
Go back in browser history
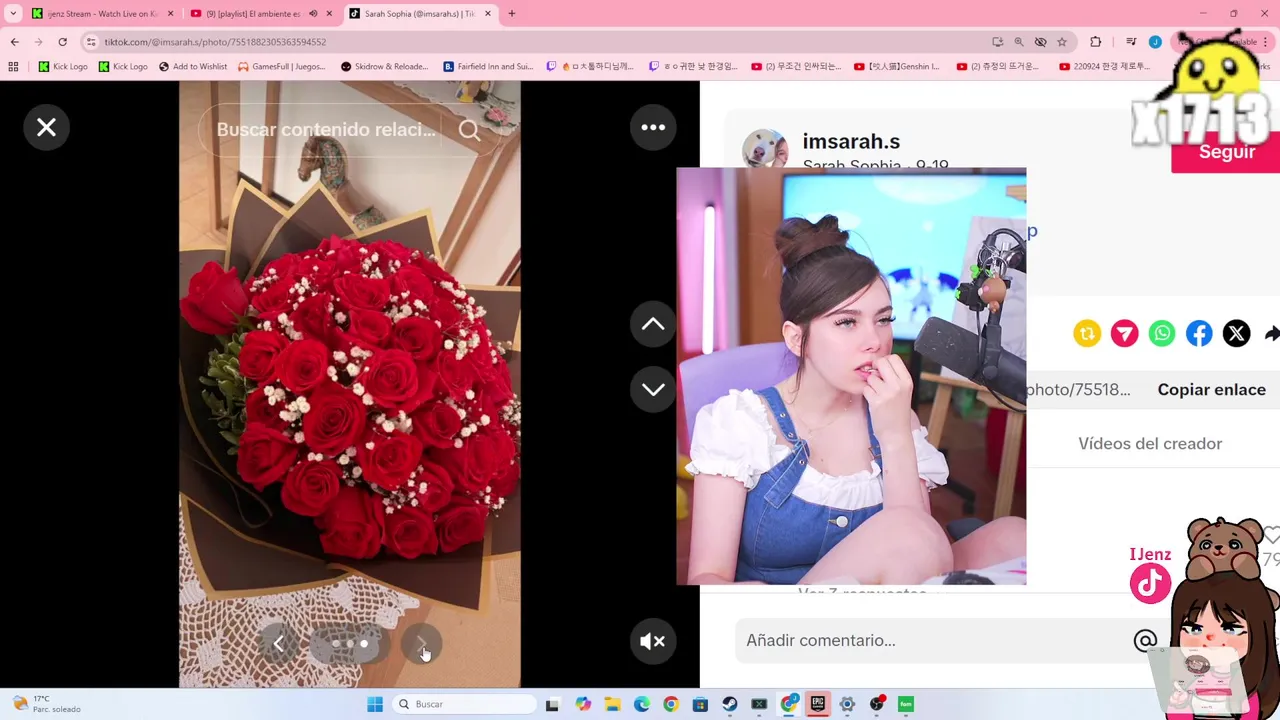tap(15, 42)
